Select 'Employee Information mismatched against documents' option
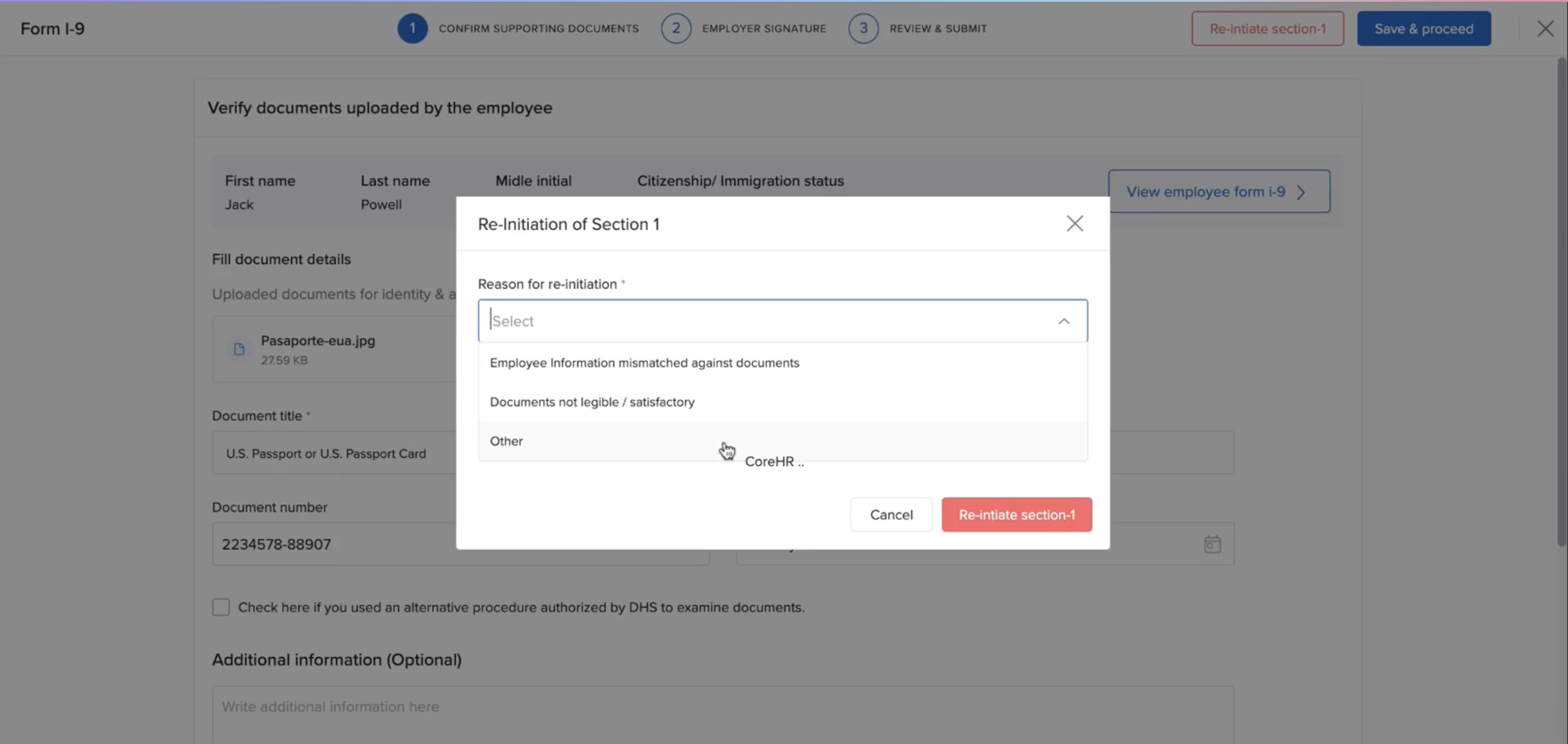Image resolution: width=1568 pixels, height=744 pixels. pyautogui.click(x=644, y=363)
